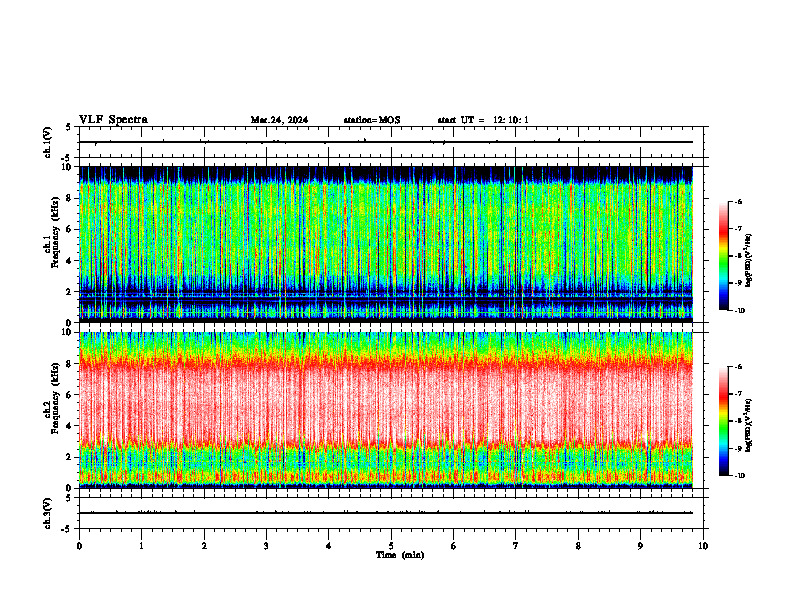Click the 'station=MOS' label

[372, 120]
